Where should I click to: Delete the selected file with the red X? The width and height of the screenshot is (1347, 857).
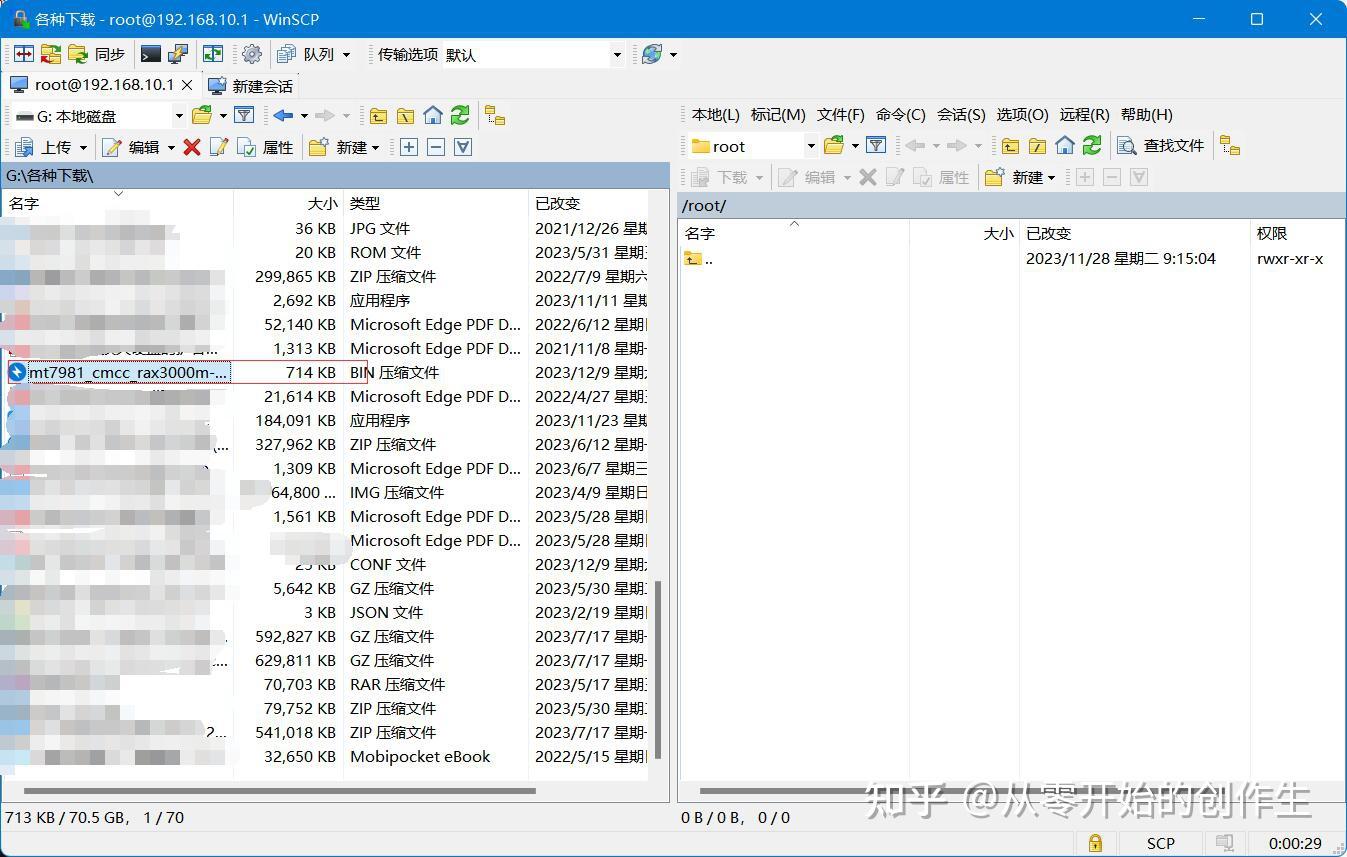point(191,147)
